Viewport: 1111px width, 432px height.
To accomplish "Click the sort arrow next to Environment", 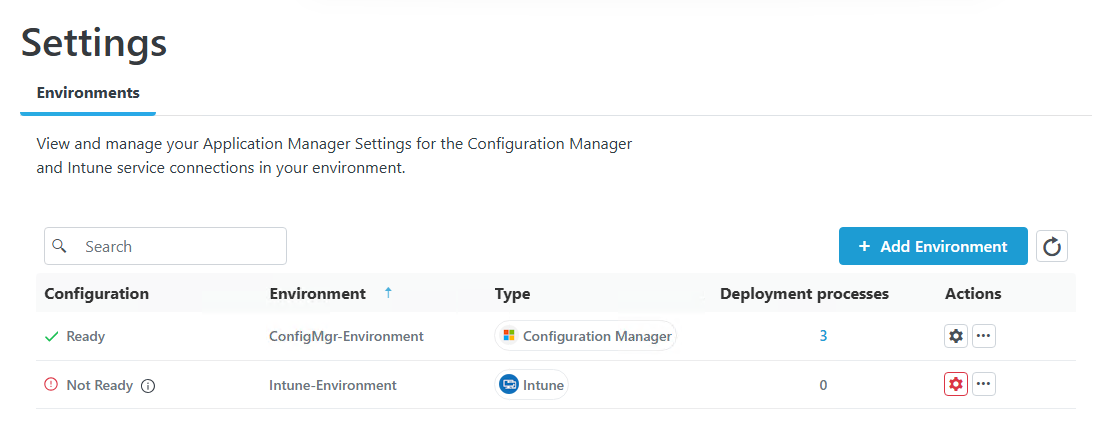I will point(388,293).
